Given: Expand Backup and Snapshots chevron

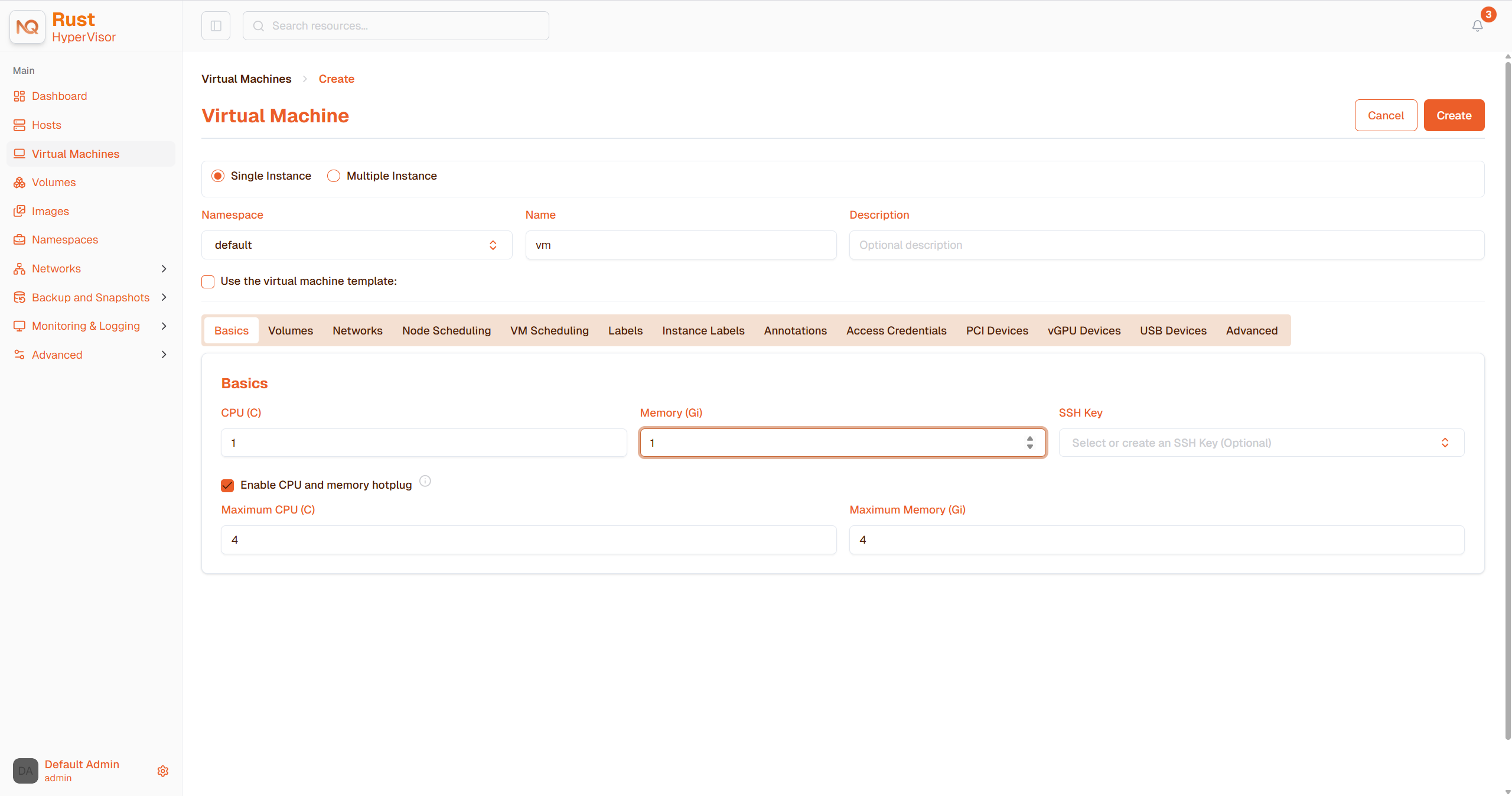Looking at the screenshot, I should [x=164, y=297].
